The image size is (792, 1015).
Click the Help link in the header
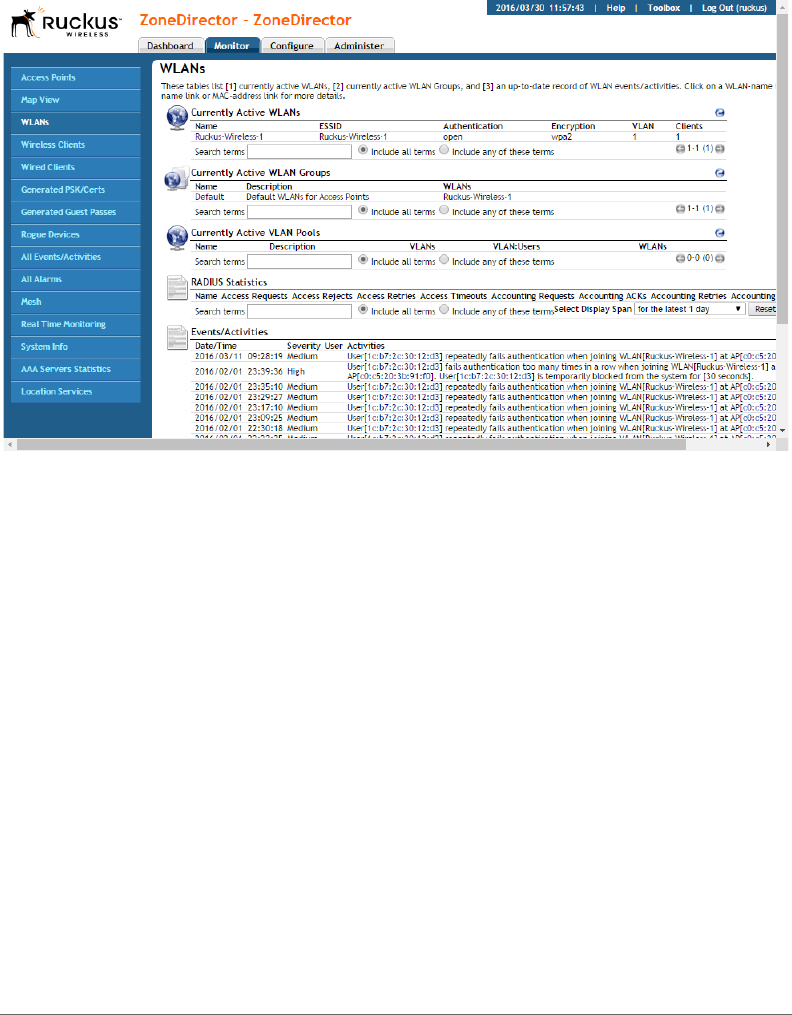click(x=616, y=8)
